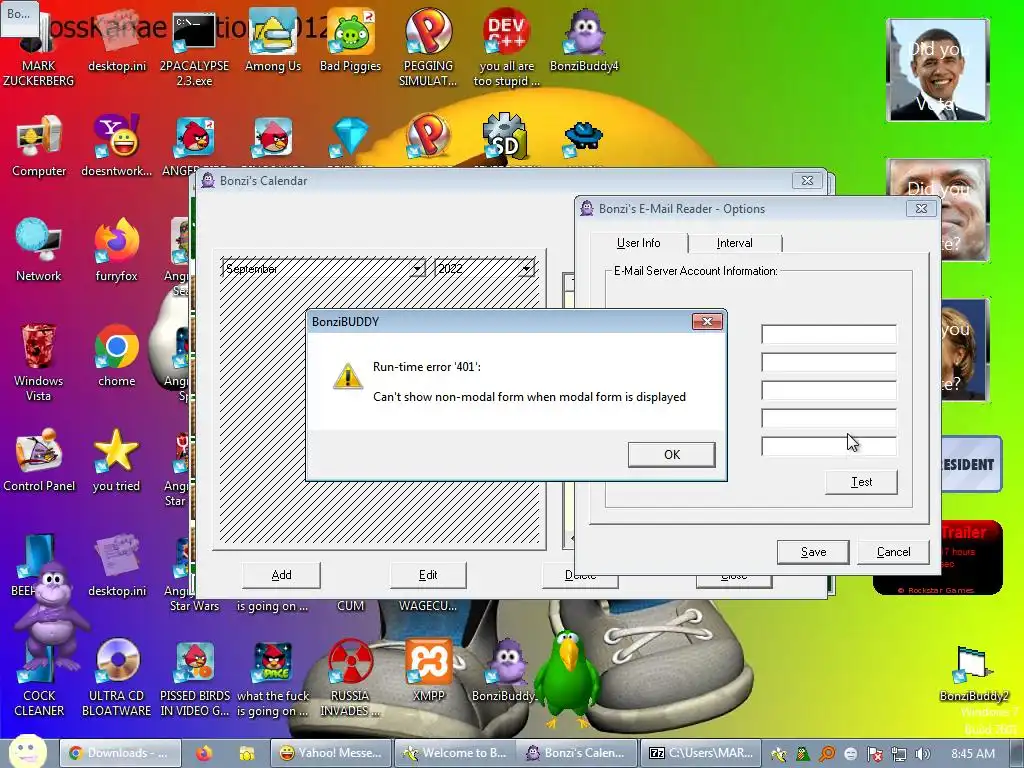Select the PEGGING SIMULAT... desktop icon
Screen dimensions: 1024x768
tap(428, 48)
